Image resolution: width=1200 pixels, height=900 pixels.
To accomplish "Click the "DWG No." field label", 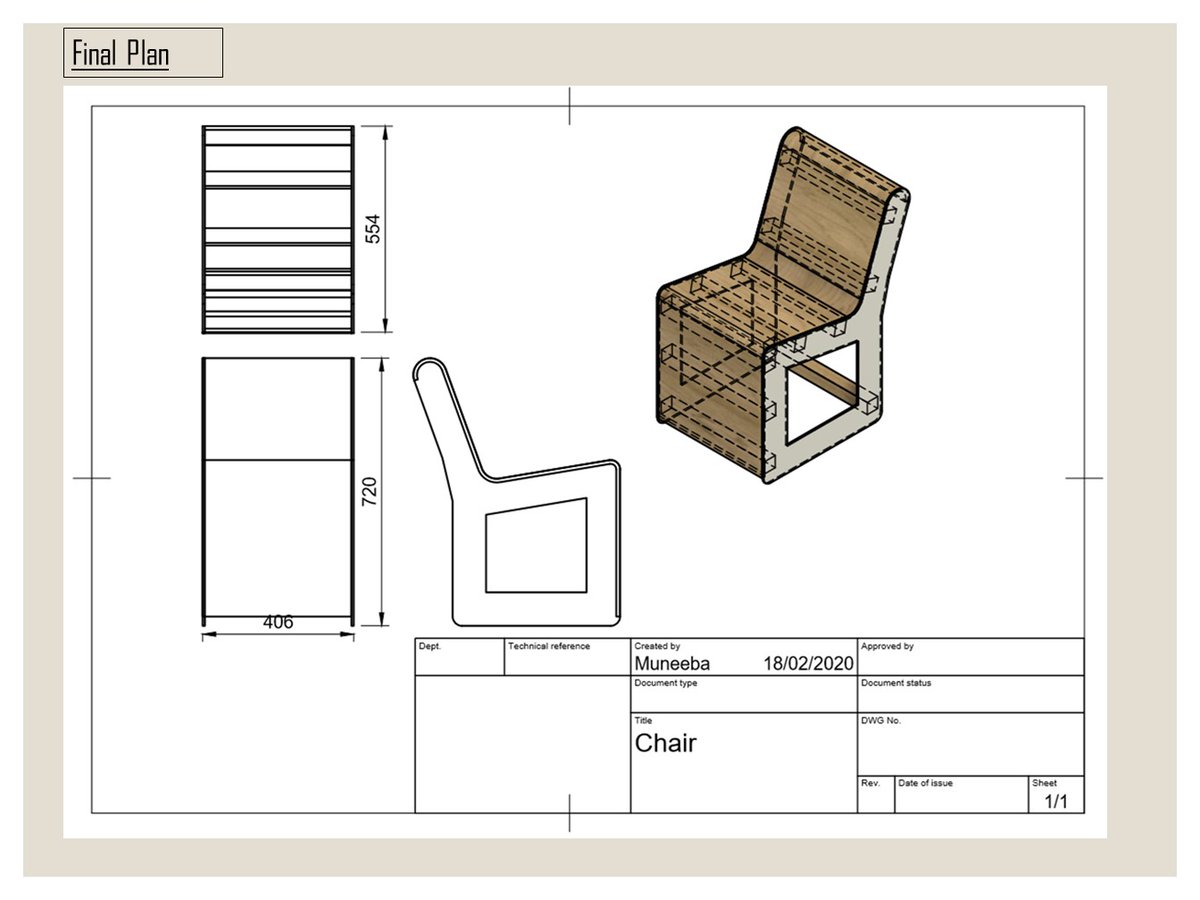I will point(881,721).
